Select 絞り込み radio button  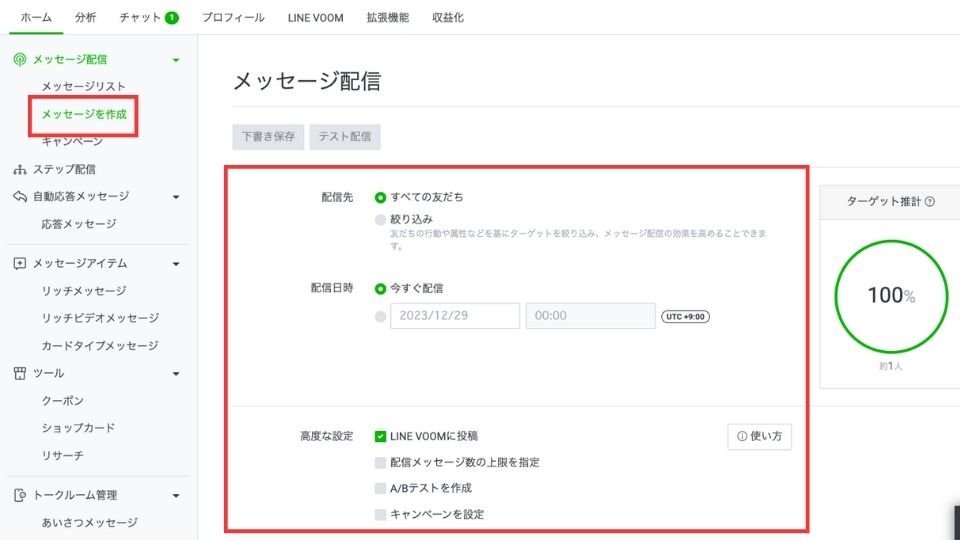point(380,219)
